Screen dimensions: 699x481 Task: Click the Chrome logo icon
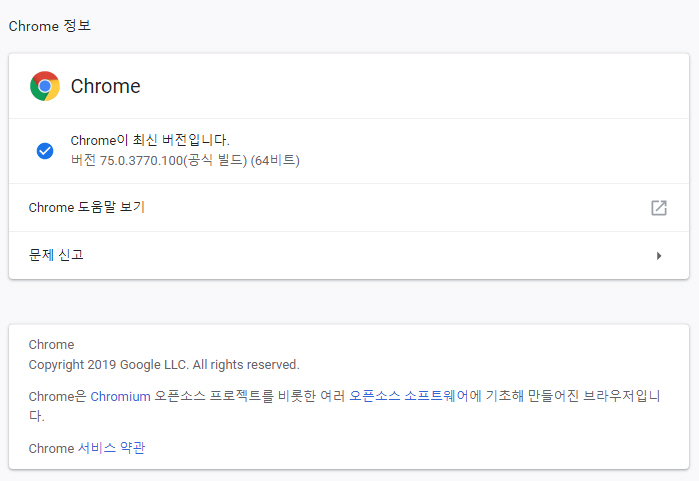coord(45,86)
